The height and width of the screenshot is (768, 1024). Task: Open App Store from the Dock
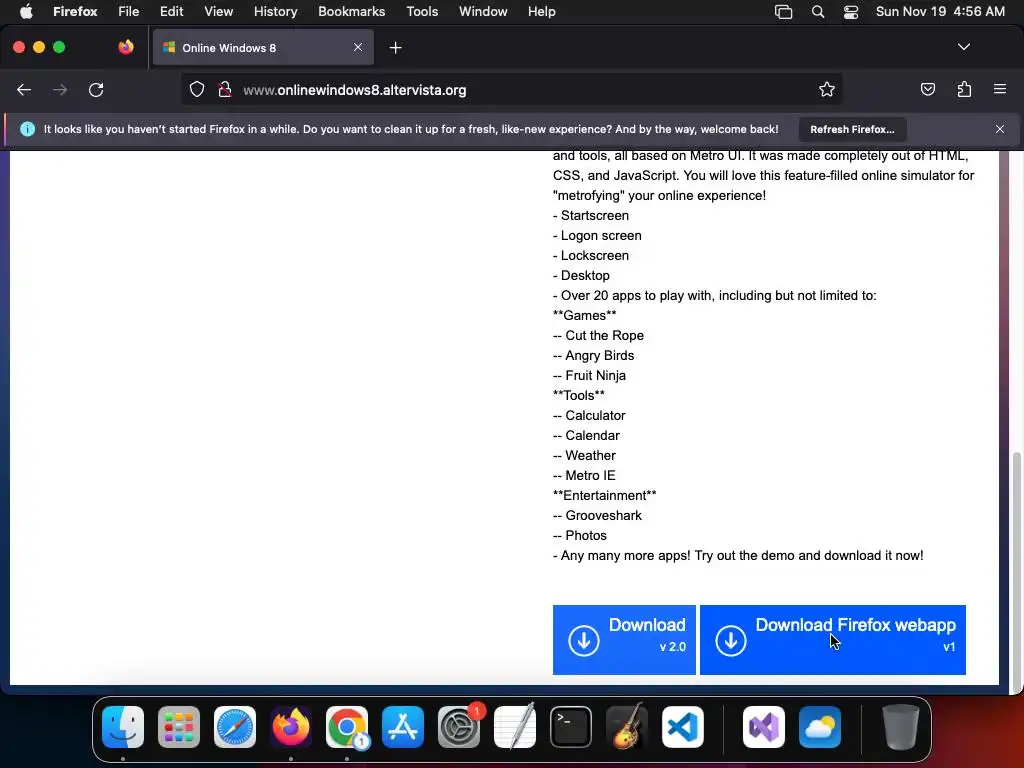(403, 726)
